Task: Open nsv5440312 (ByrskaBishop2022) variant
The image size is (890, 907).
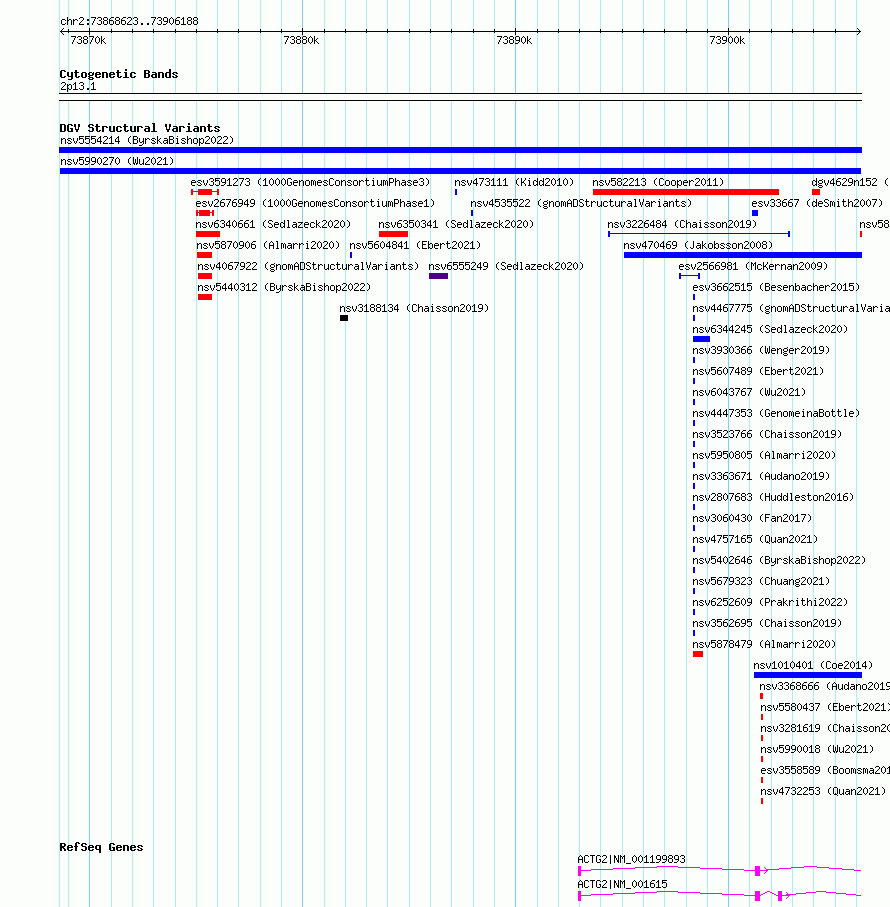Action: coord(284,287)
